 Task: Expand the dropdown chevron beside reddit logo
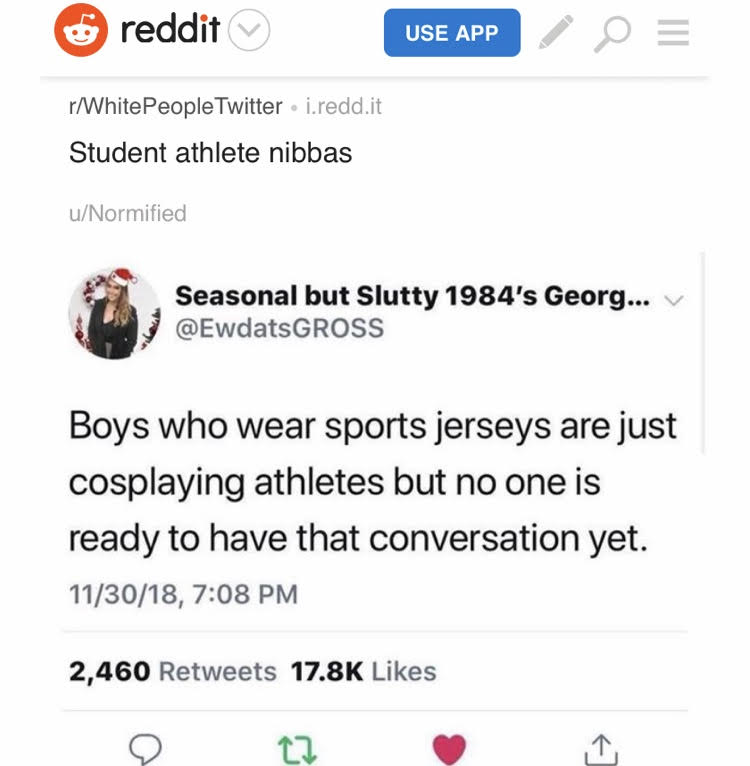pos(249,33)
